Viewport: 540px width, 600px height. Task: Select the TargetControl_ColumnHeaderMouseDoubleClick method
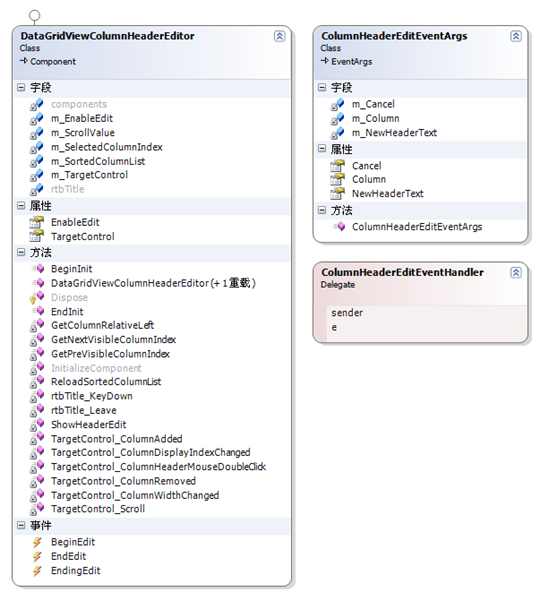158,467
